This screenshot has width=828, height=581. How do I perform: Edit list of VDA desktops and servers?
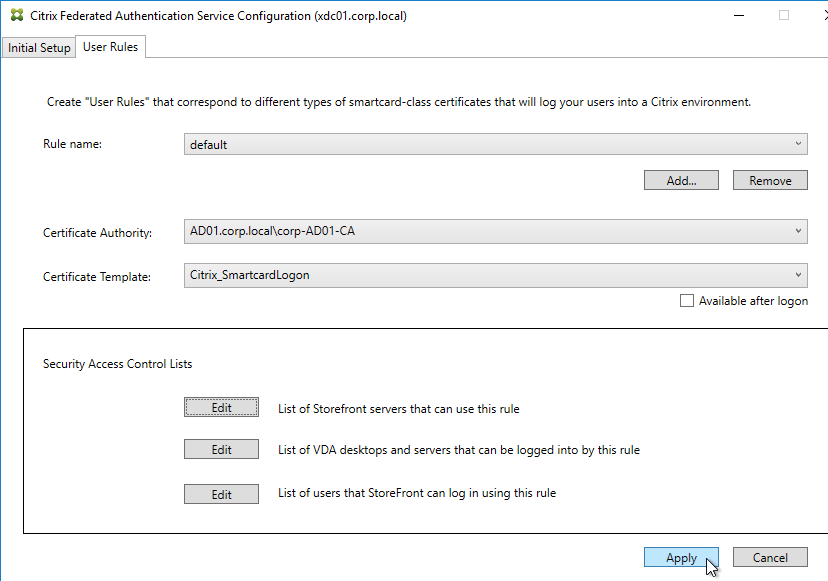221,449
